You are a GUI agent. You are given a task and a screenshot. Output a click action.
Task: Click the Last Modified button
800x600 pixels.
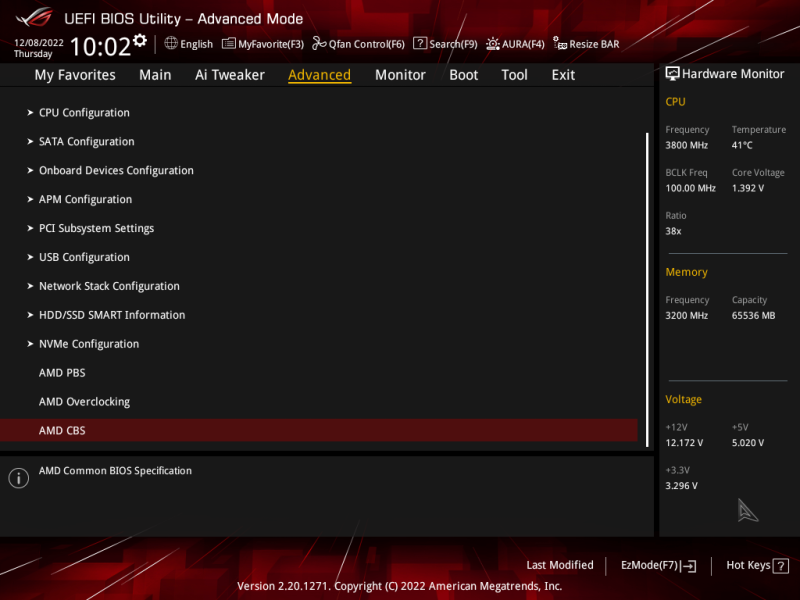pyautogui.click(x=560, y=565)
